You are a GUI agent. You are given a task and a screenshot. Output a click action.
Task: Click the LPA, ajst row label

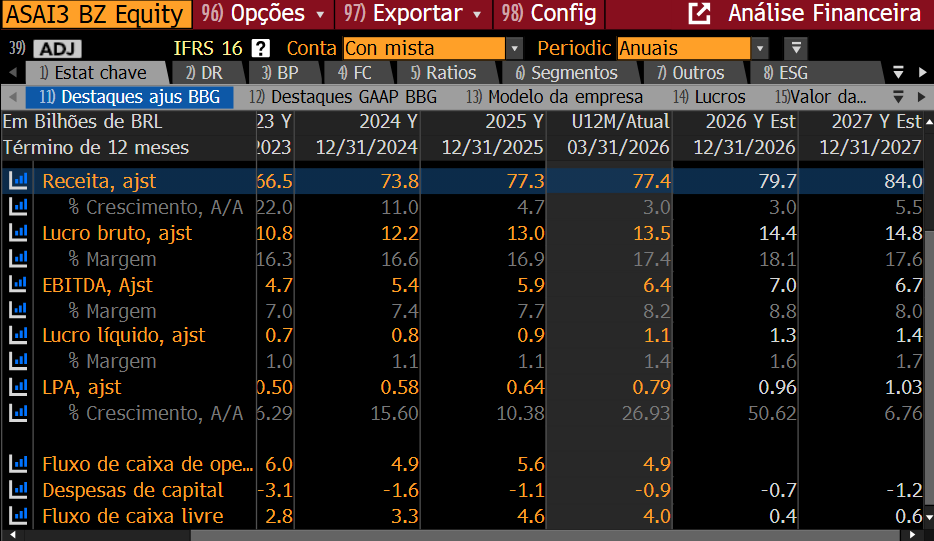point(82,387)
